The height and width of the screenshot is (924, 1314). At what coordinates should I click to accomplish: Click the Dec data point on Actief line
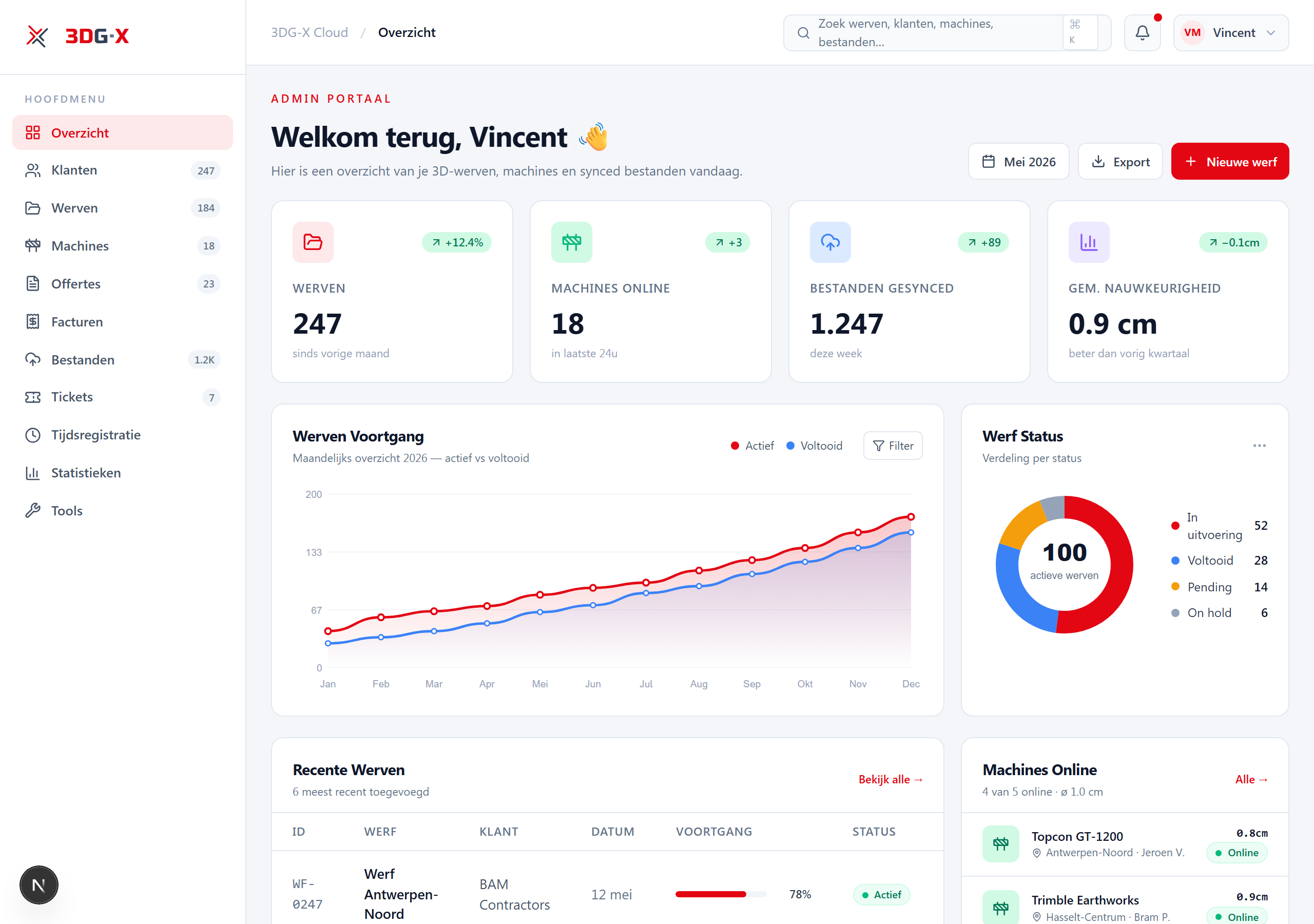[x=911, y=517]
